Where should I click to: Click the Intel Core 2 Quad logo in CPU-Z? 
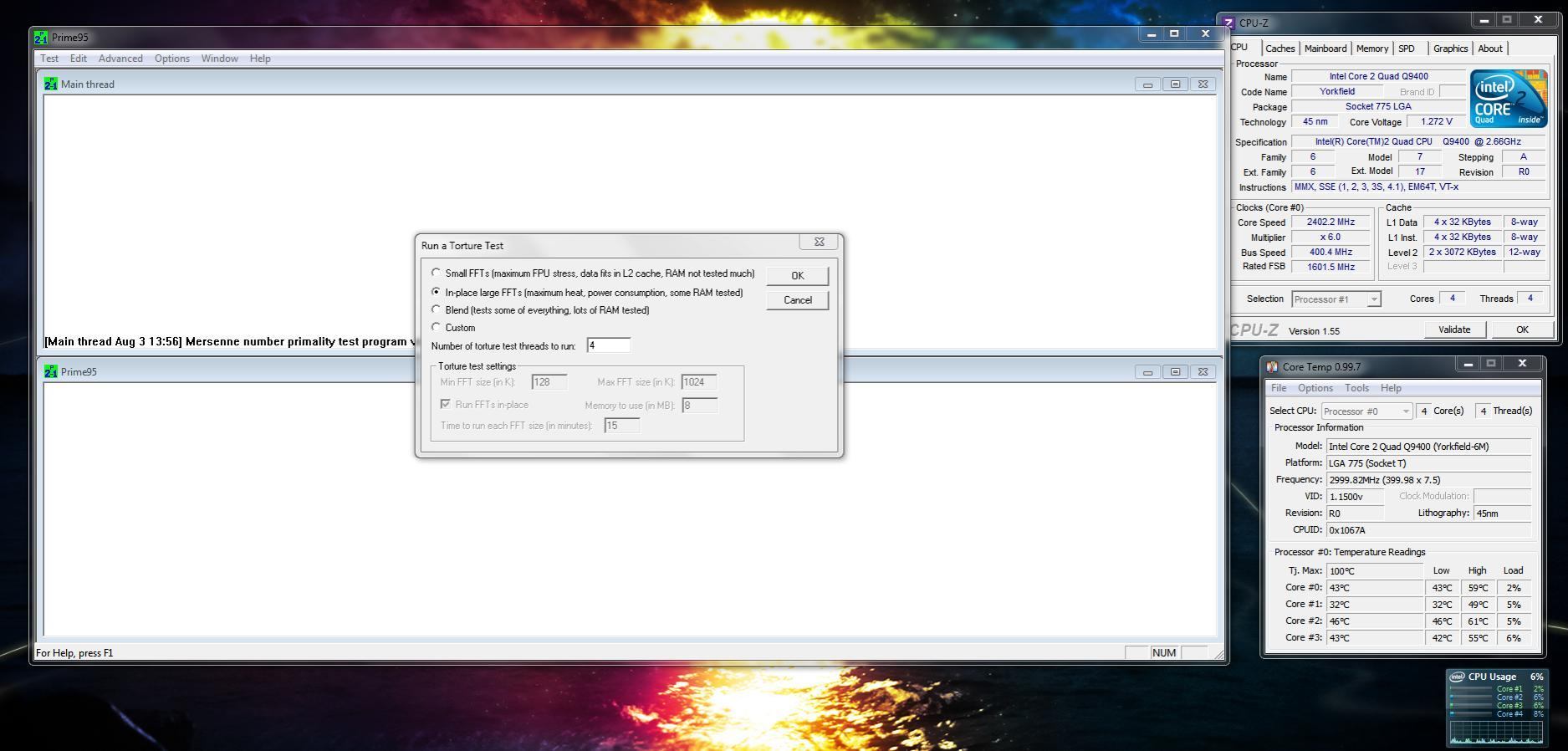[x=1509, y=99]
